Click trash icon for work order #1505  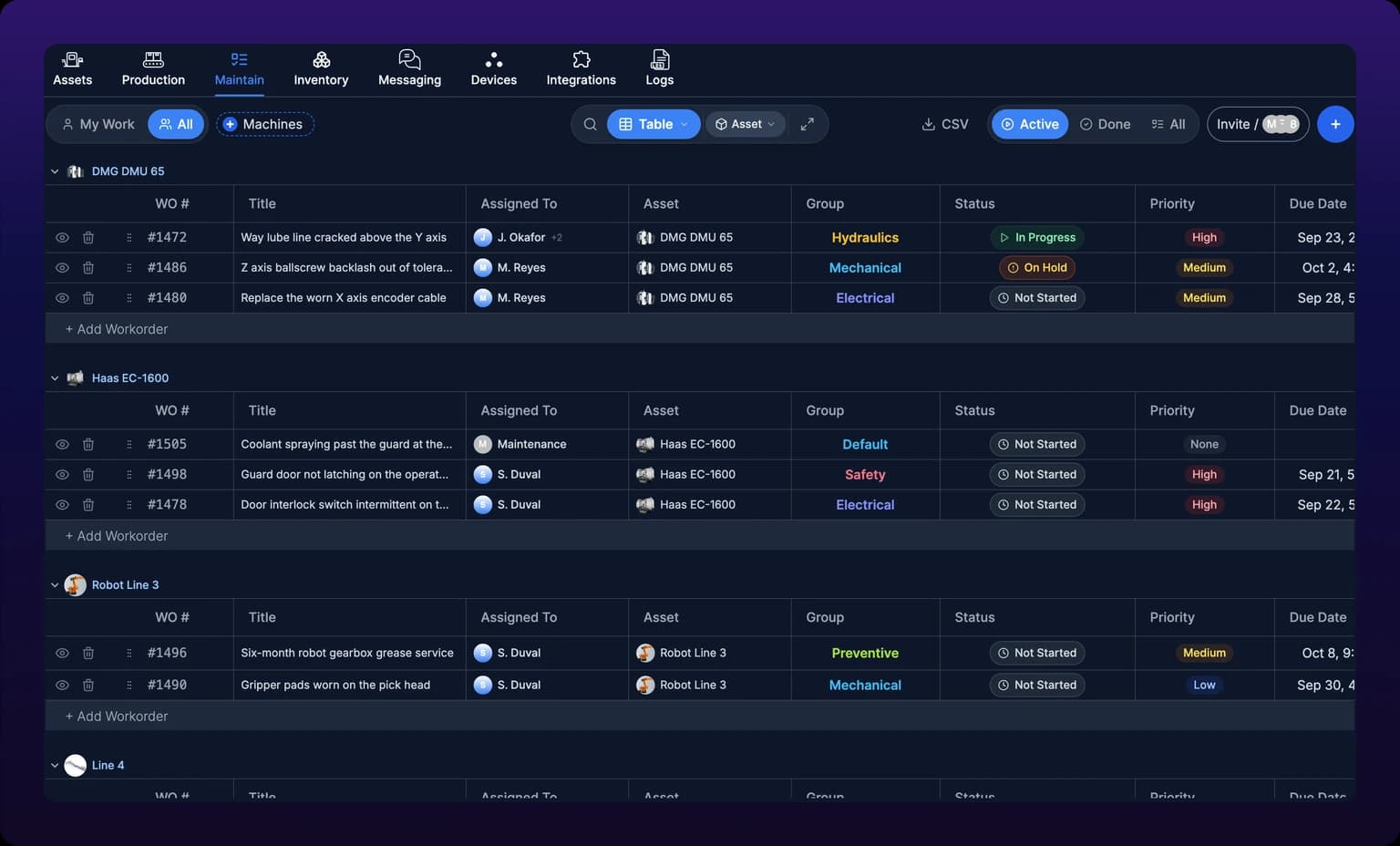(x=88, y=444)
